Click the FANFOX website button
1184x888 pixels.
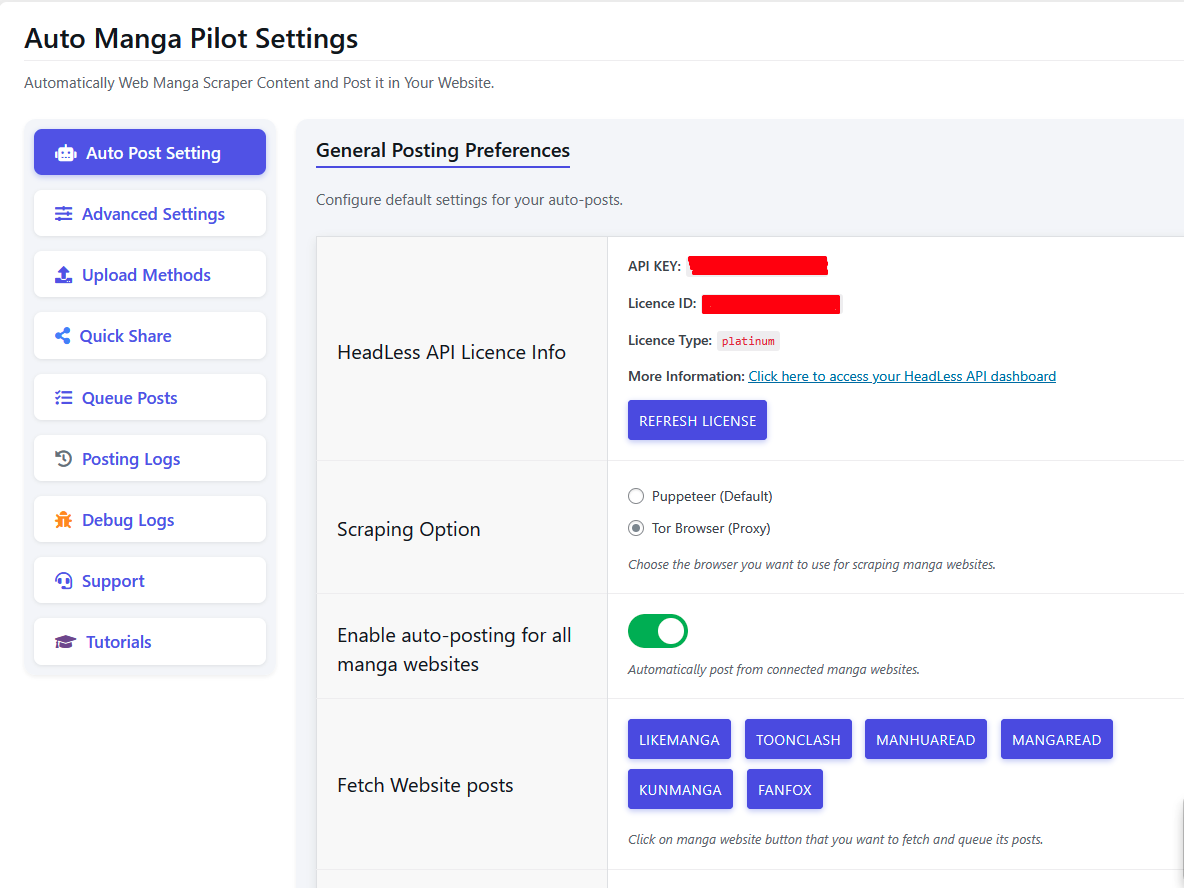pyautogui.click(x=784, y=790)
